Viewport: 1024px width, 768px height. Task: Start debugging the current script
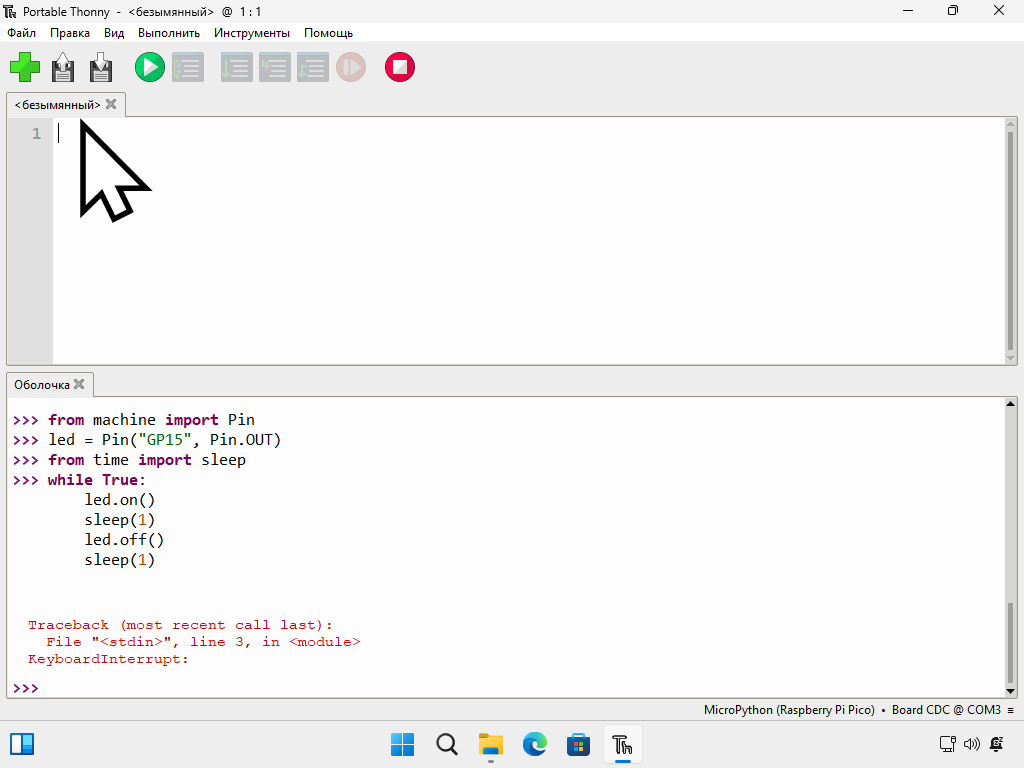[188, 67]
